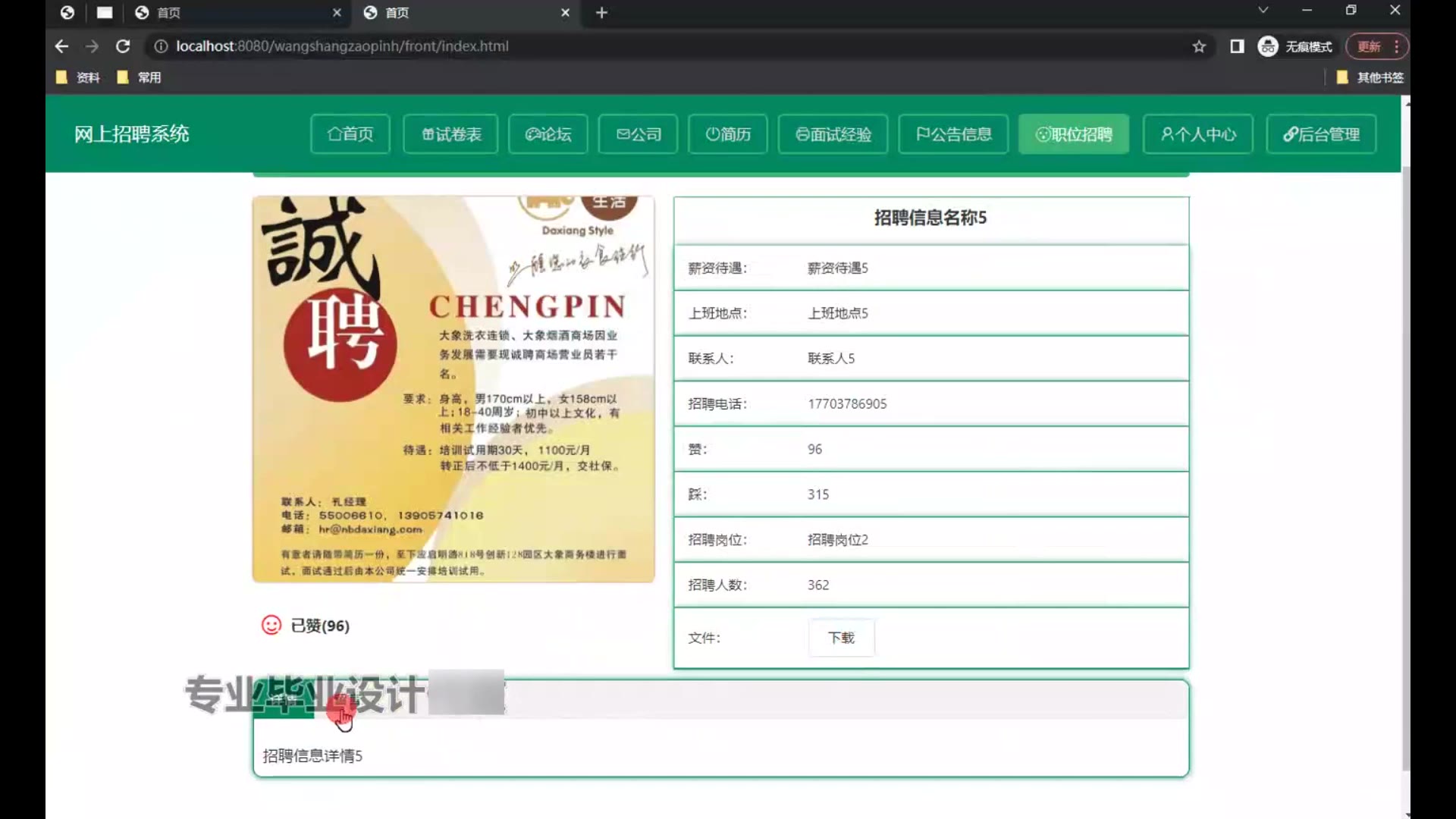Click the 招聘岗位2 value
The height and width of the screenshot is (819, 1456).
click(x=837, y=540)
